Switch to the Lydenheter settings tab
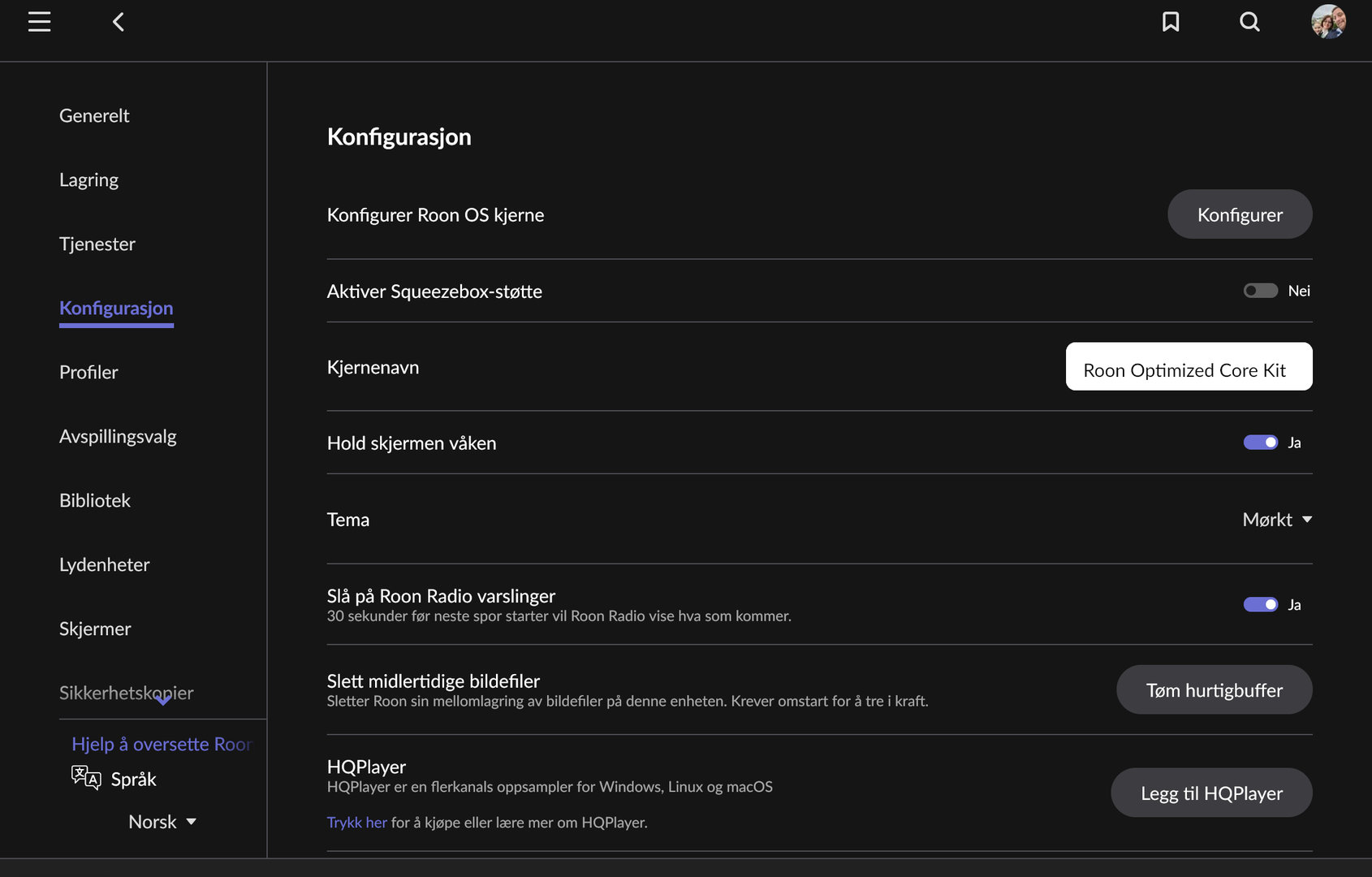 (x=104, y=565)
